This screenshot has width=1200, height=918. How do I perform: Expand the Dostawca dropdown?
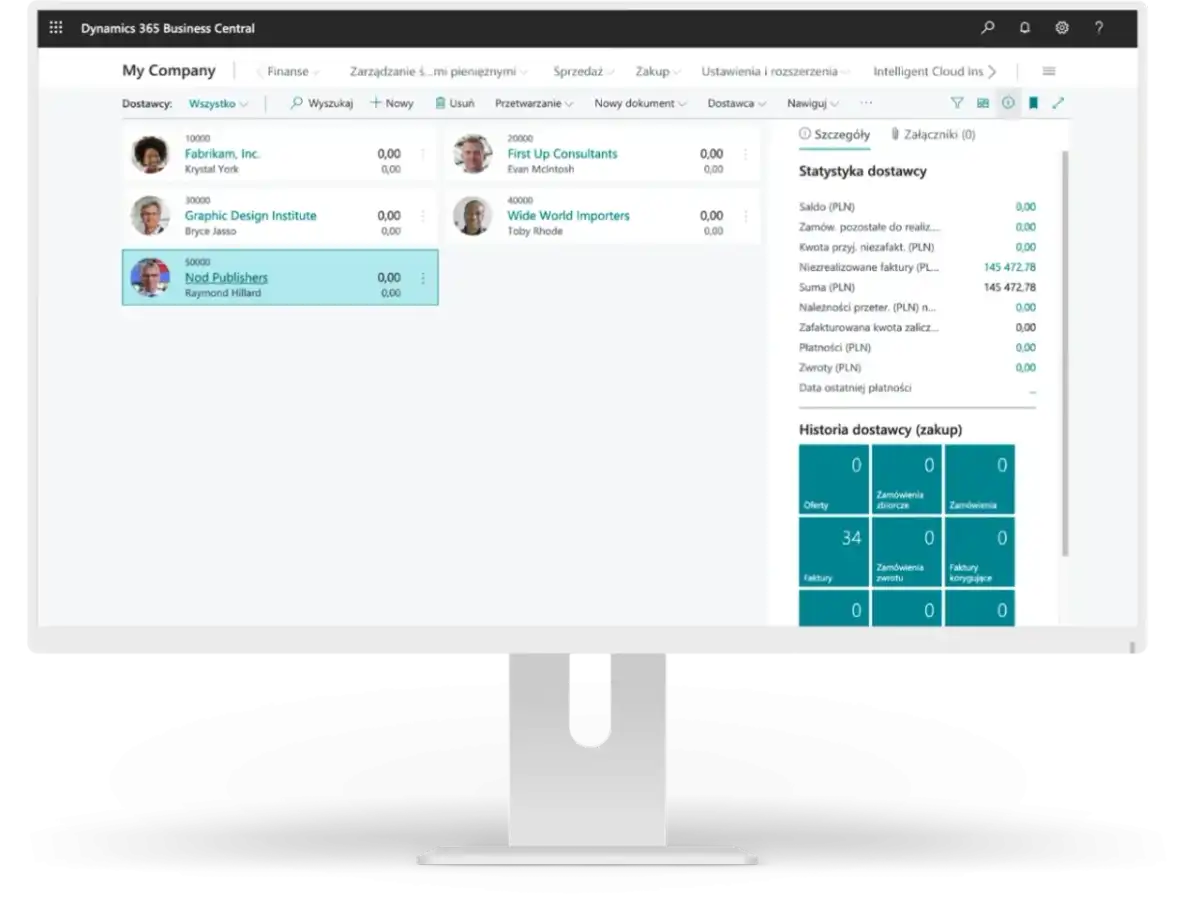(737, 103)
